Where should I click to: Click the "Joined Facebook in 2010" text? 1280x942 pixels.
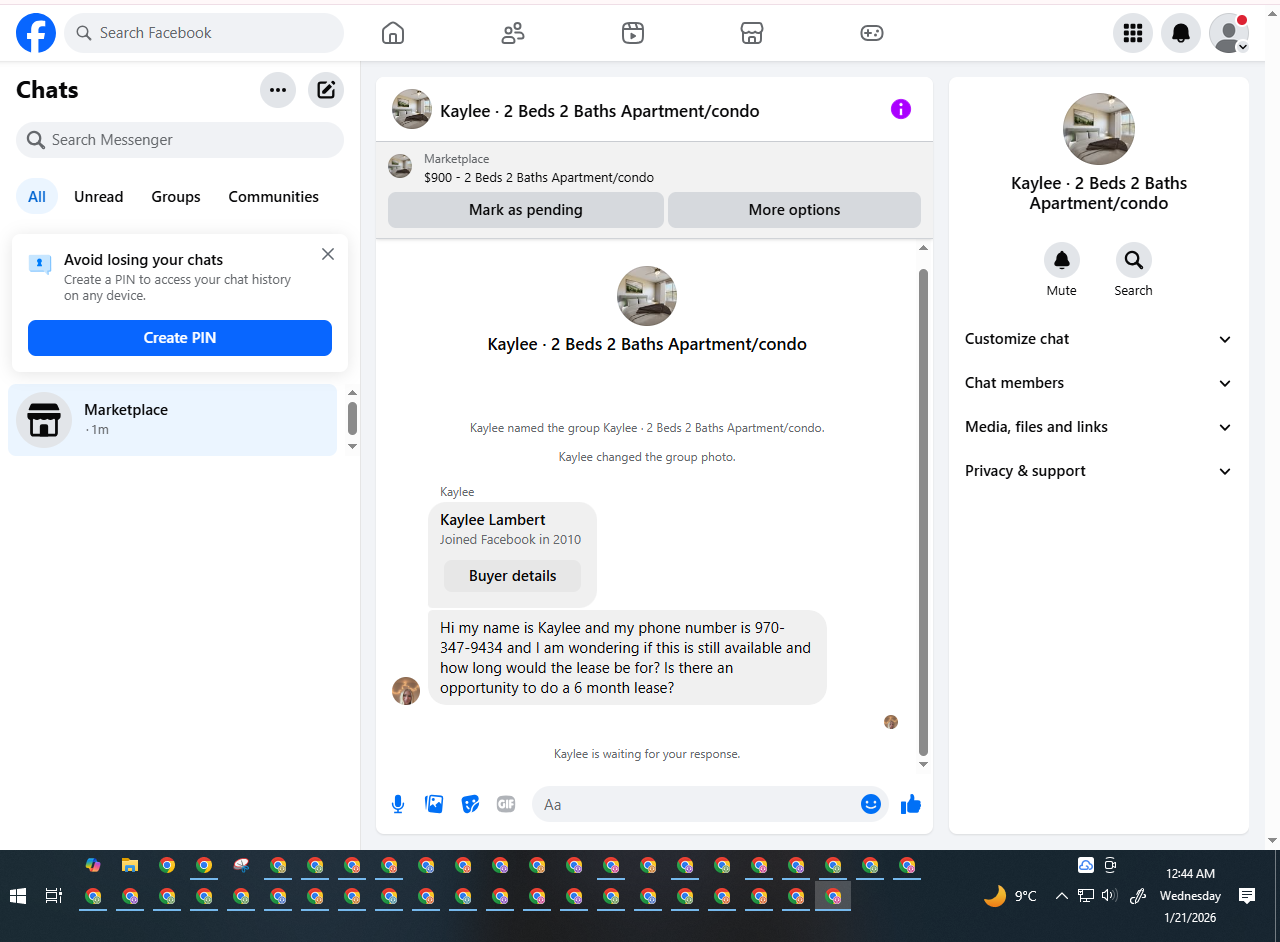click(511, 540)
